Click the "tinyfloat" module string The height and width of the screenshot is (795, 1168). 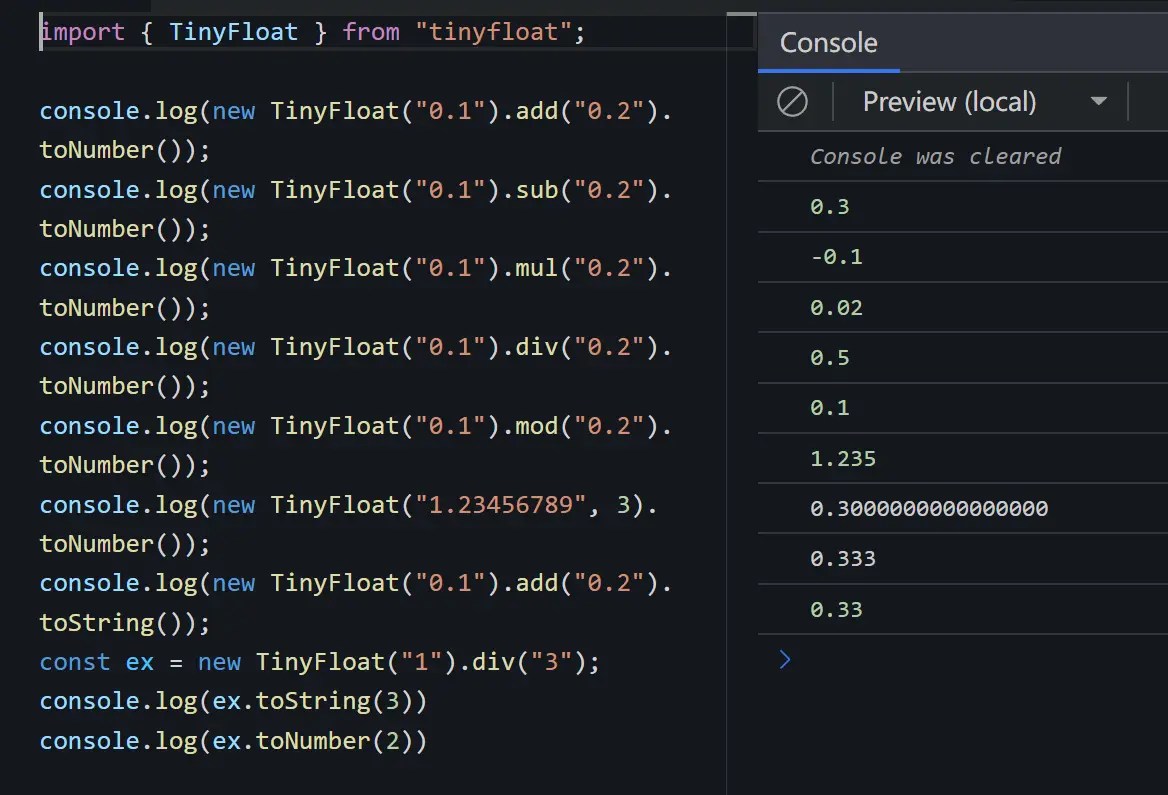[x=492, y=31]
